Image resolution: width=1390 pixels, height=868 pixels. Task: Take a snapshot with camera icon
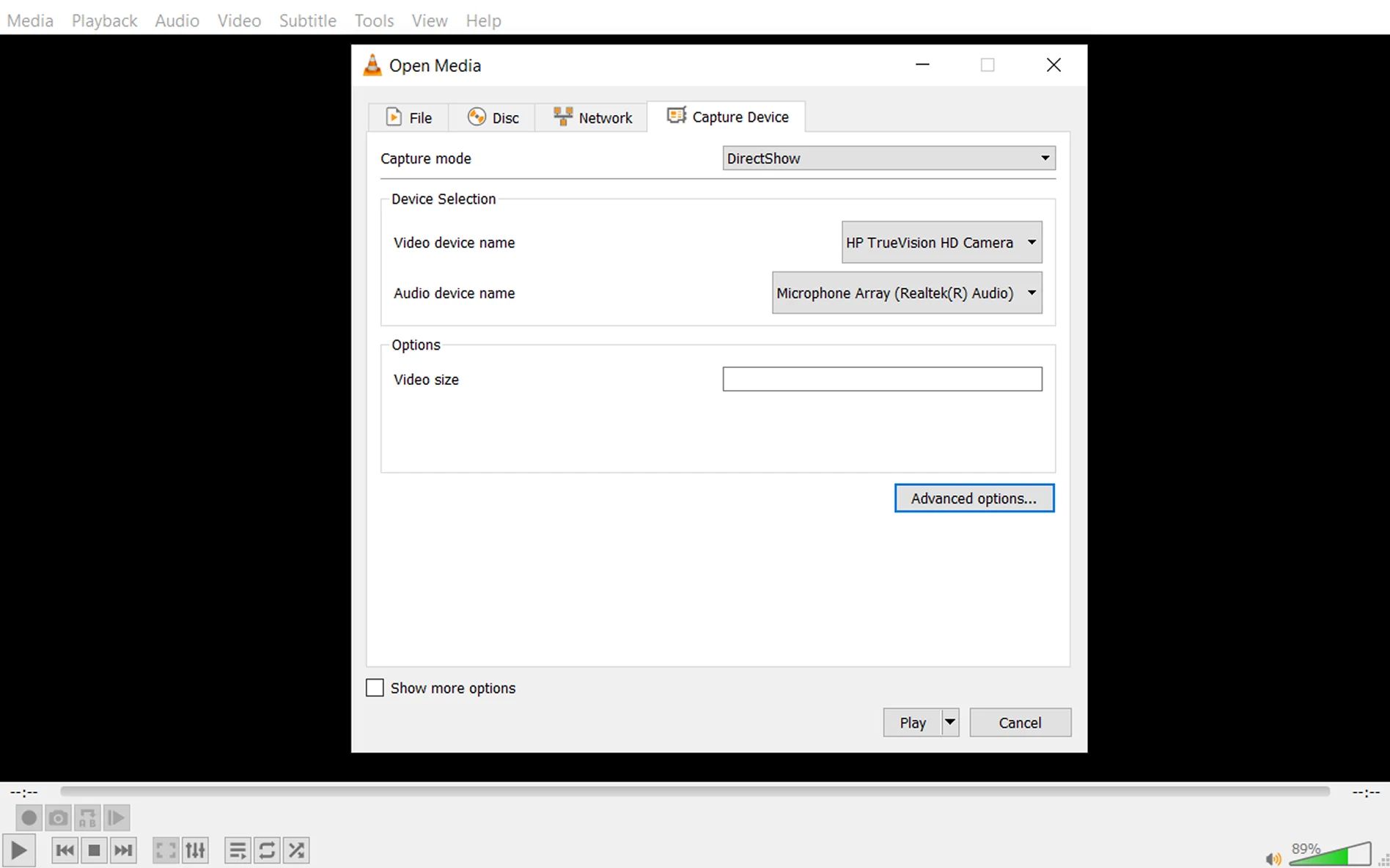click(x=58, y=817)
